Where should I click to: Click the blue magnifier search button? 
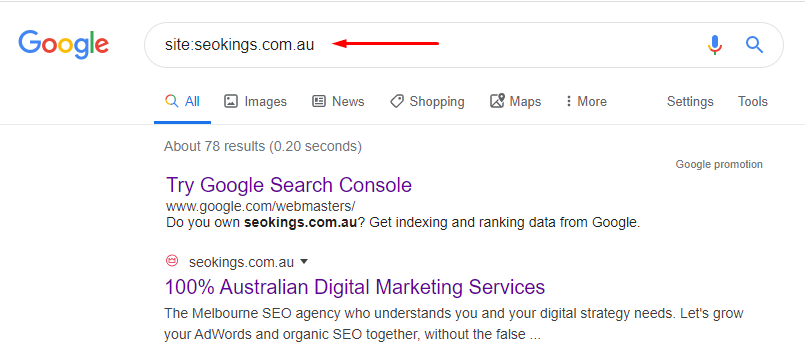754,45
